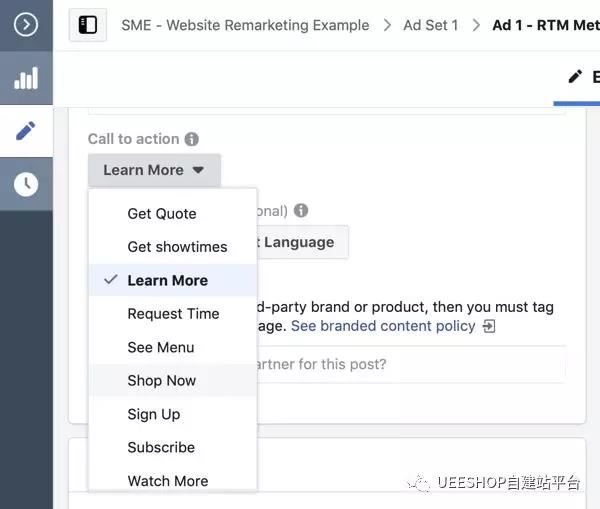Click the pencil icon in the edit tab
Screen dimensions: 600x509
[574, 77]
